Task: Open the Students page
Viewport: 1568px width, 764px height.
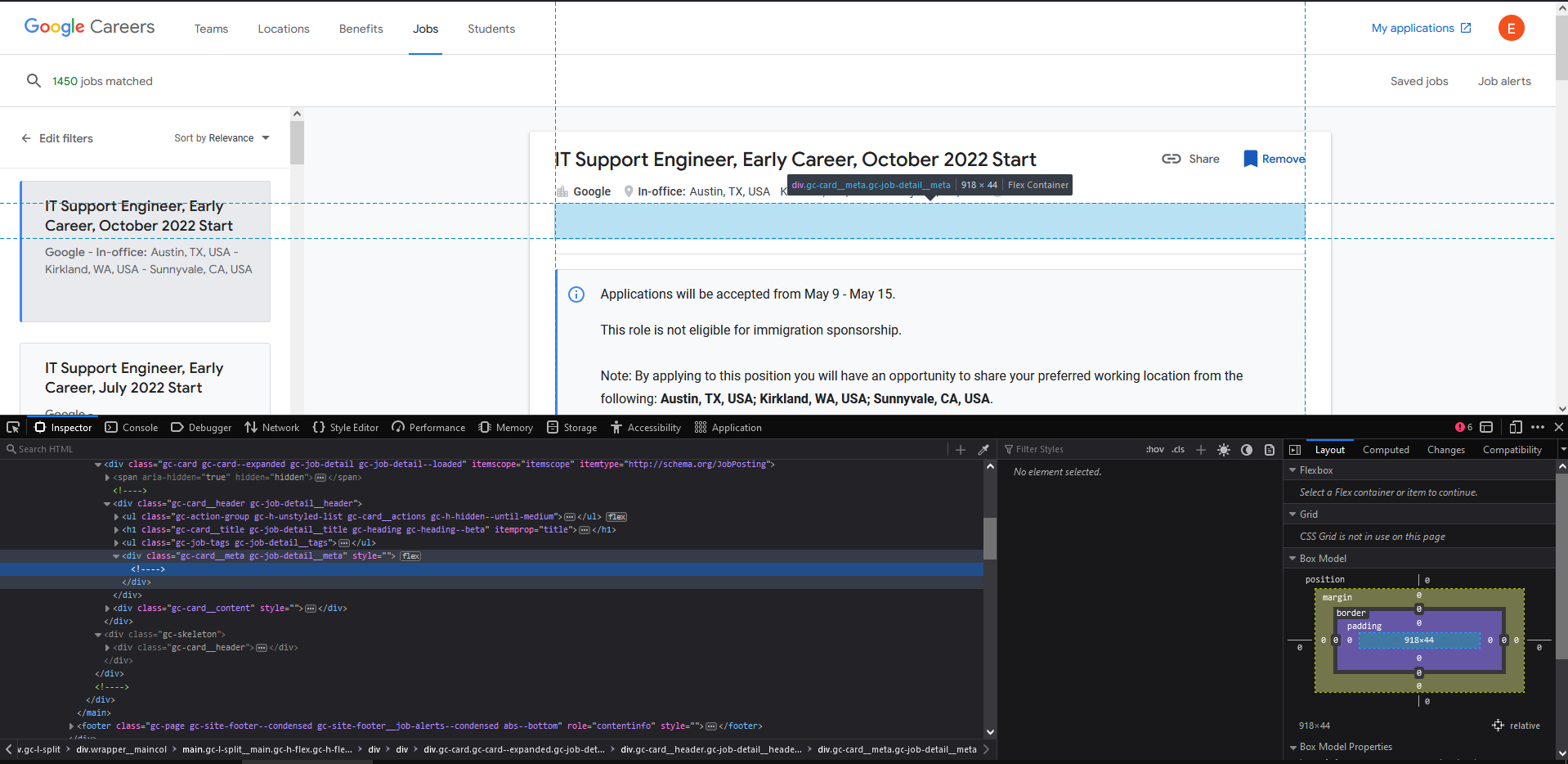Action: [491, 29]
